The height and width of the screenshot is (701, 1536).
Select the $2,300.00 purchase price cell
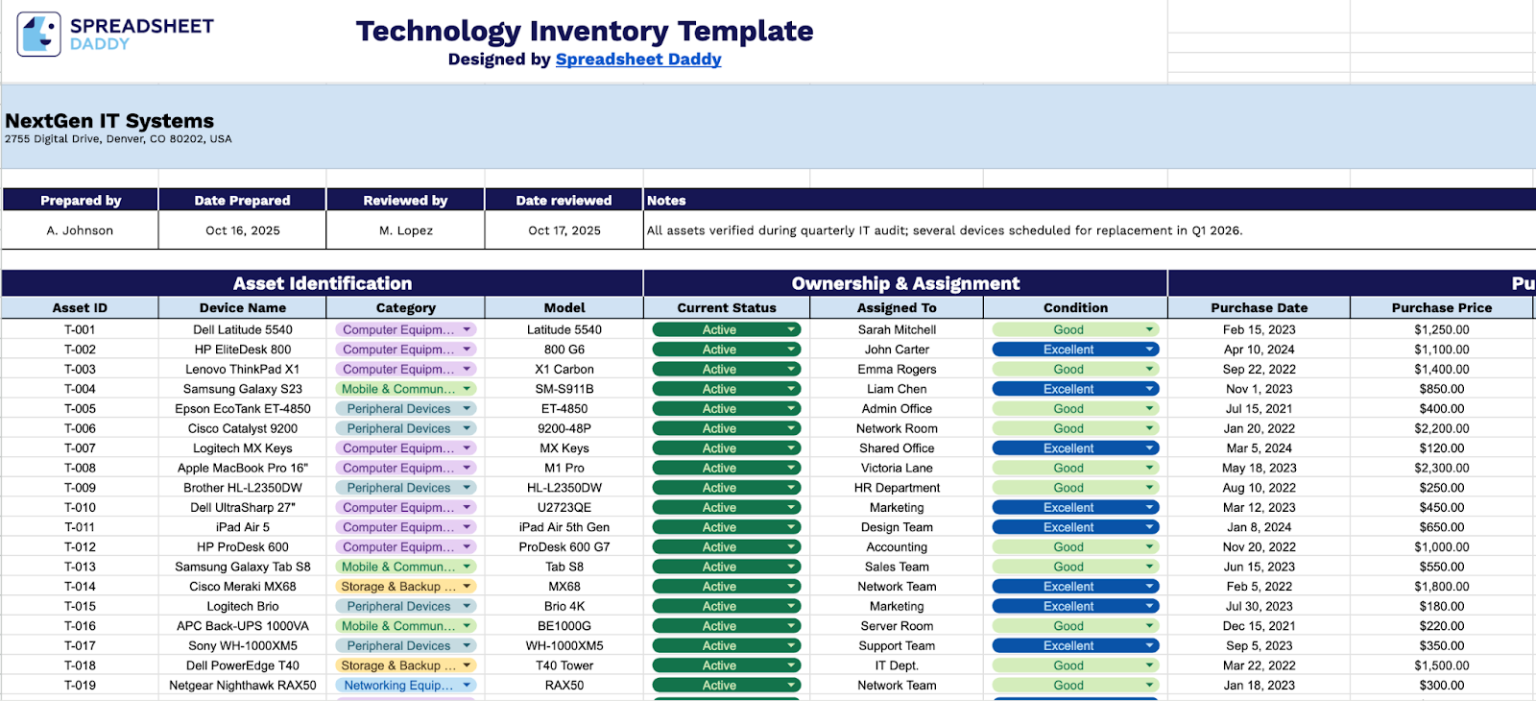pyautogui.click(x=1441, y=467)
